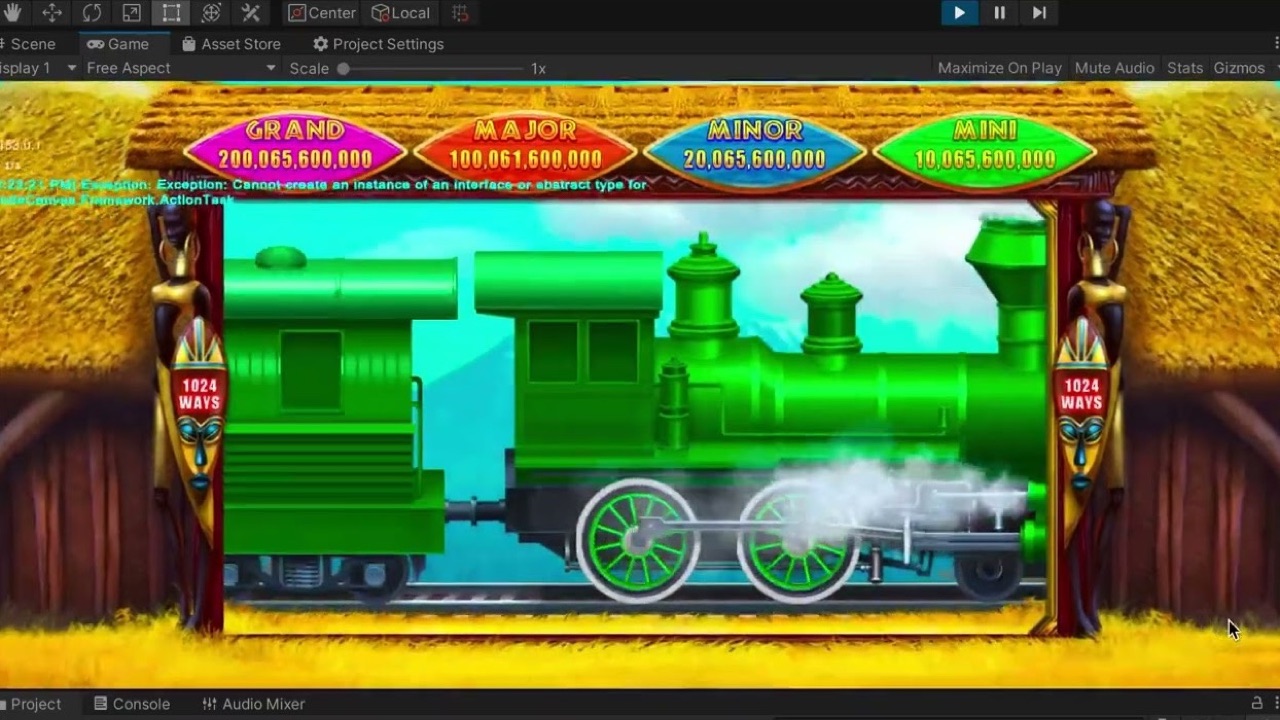1280x720 pixels.
Task: Open the Asset Store tab
Action: point(231,44)
